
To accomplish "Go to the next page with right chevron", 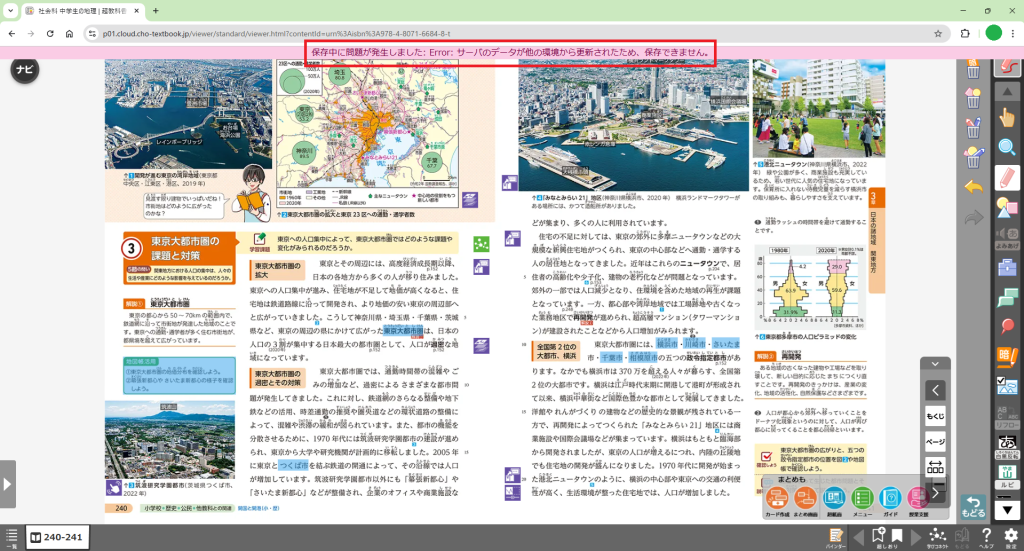I will [x=935, y=493].
